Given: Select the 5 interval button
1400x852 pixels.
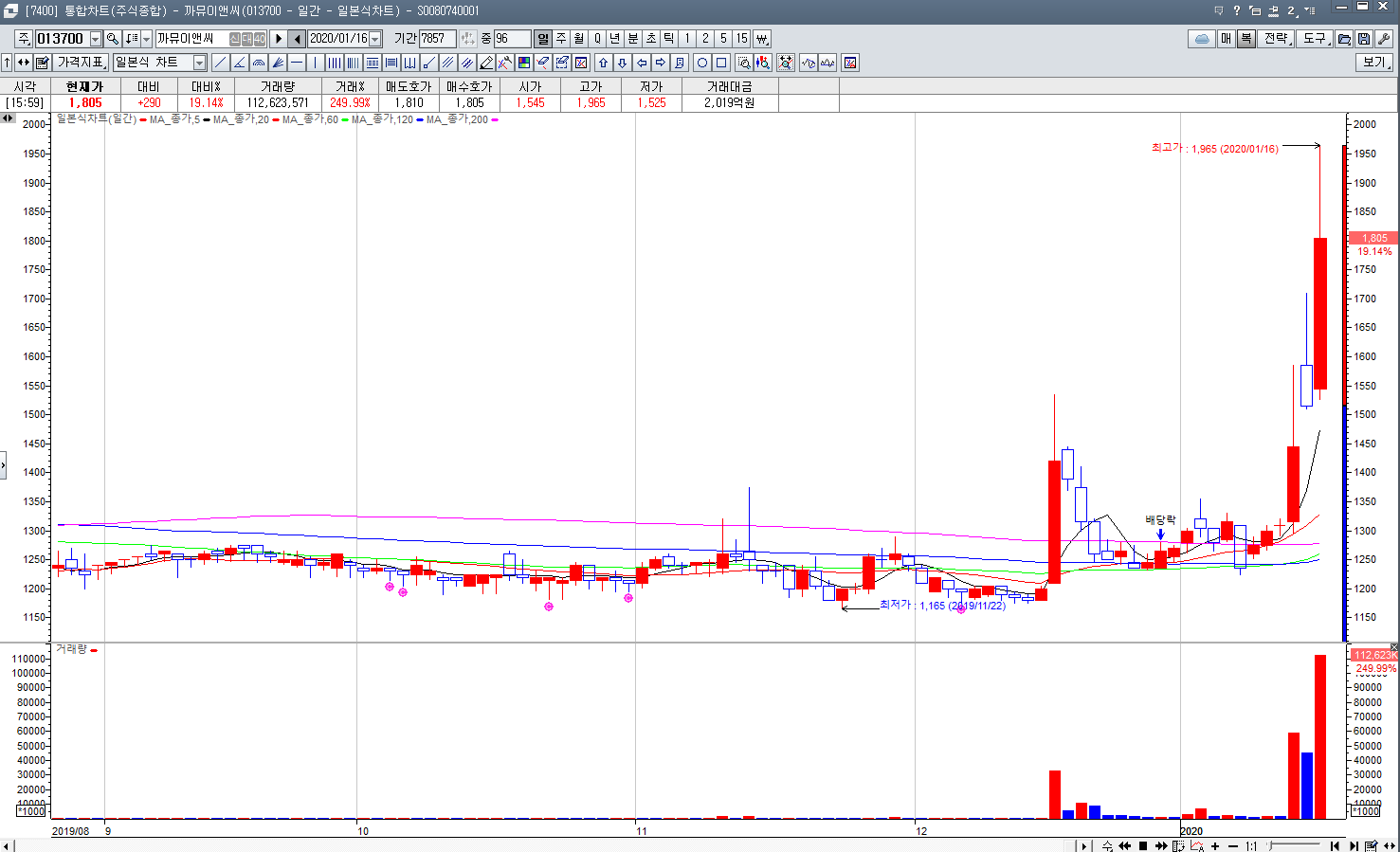Looking at the screenshot, I should coord(723,39).
